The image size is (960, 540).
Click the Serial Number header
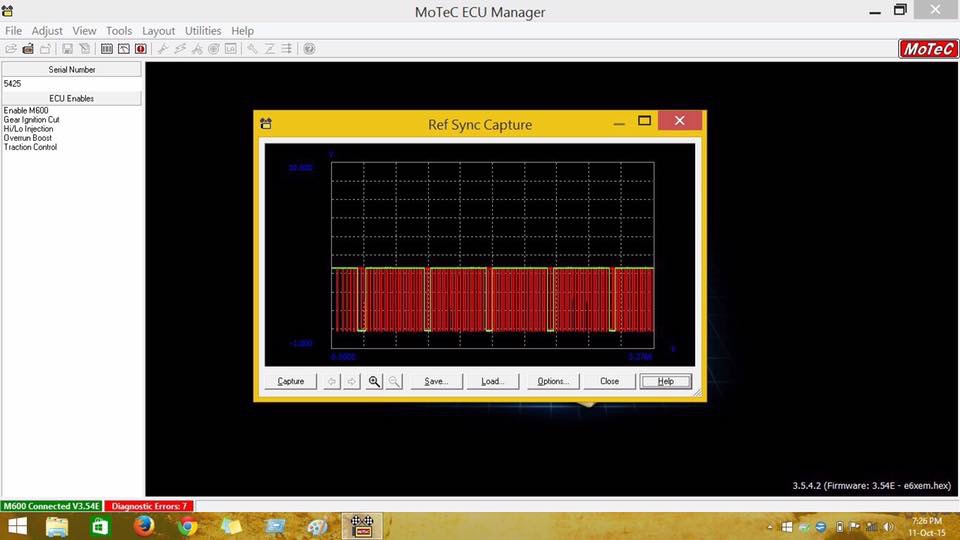point(72,69)
